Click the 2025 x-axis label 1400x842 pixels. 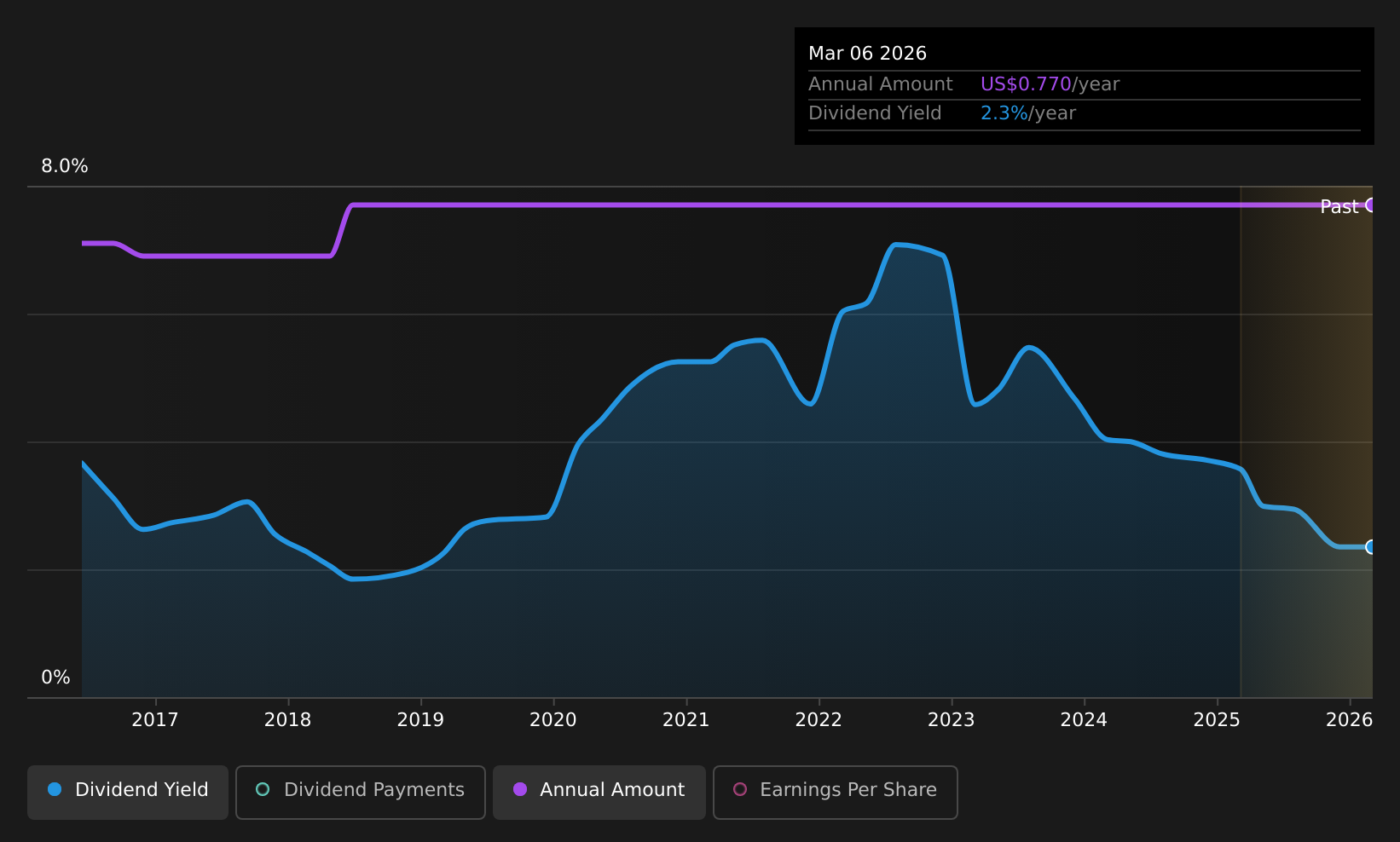click(x=1217, y=720)
